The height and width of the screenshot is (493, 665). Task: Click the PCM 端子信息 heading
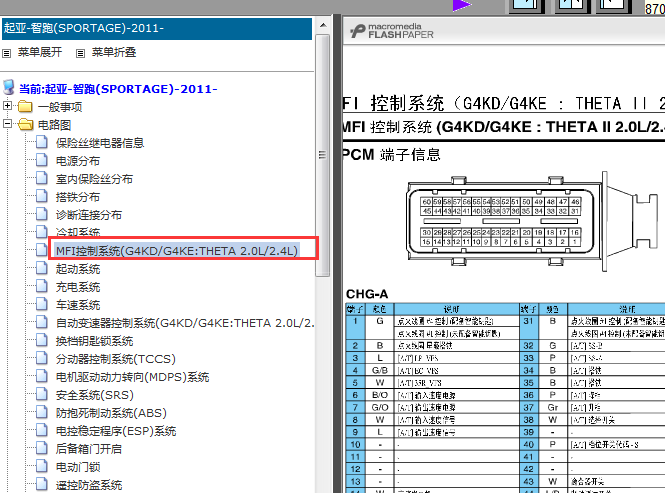point(391,155)
